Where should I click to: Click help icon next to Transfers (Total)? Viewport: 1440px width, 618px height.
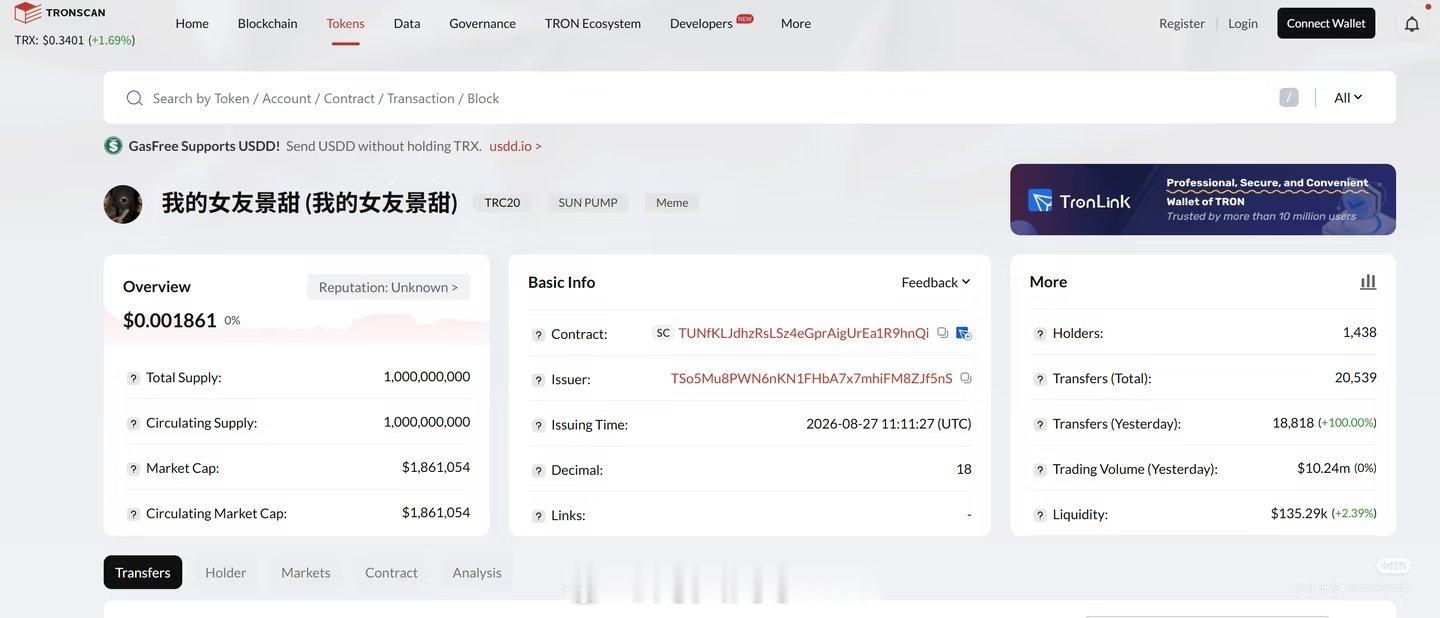1040,379
